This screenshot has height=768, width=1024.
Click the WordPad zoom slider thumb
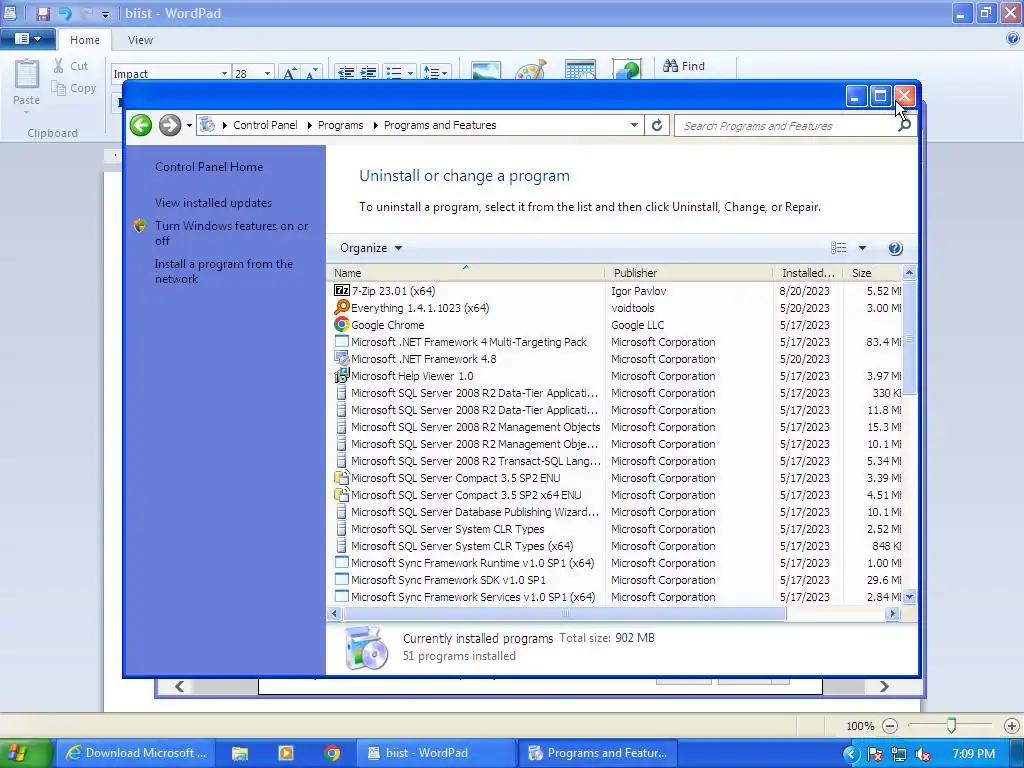[952, 725]
